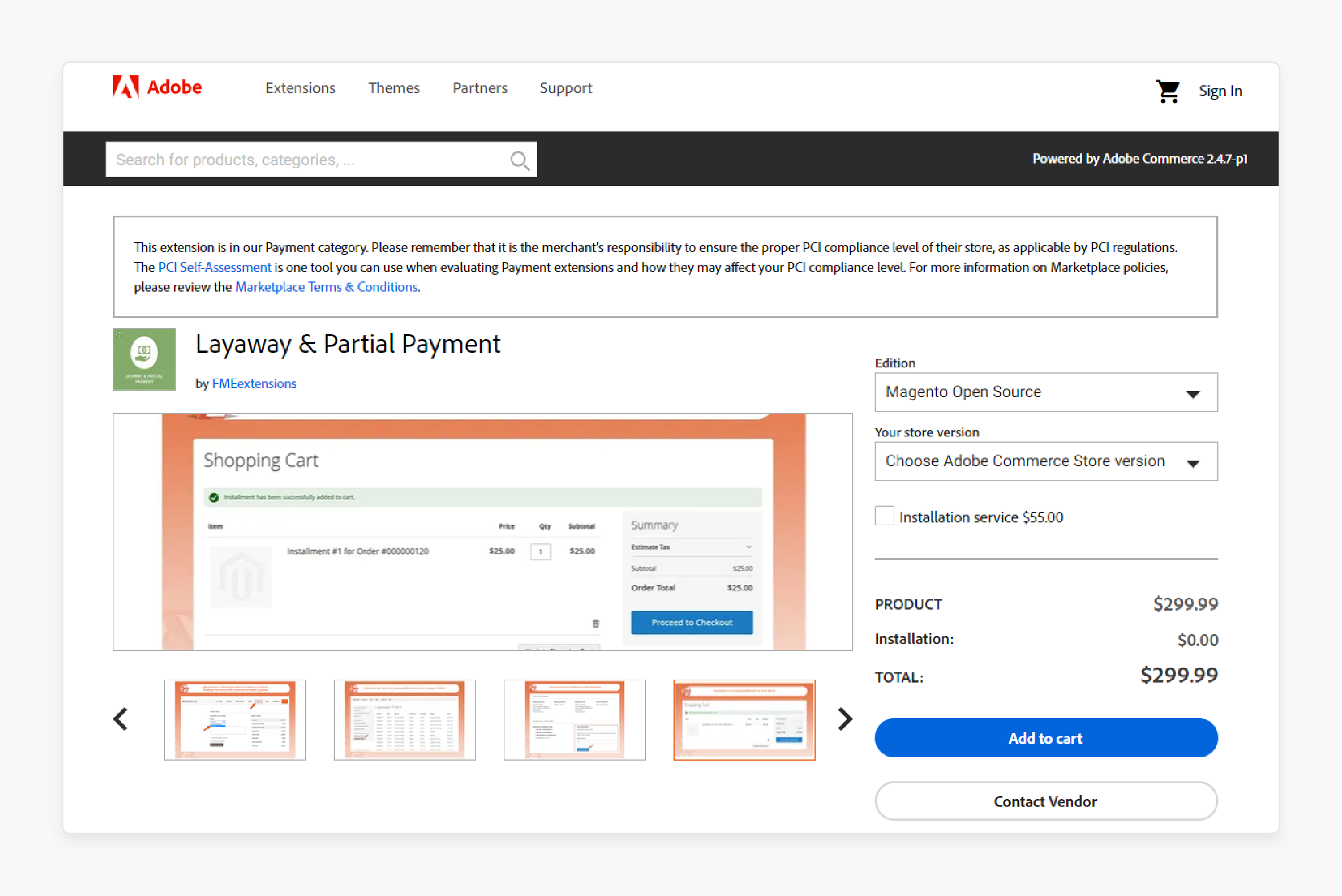Open the Extensions menu
This screenshot has height=896, width=1342.
tap(298, 88)
